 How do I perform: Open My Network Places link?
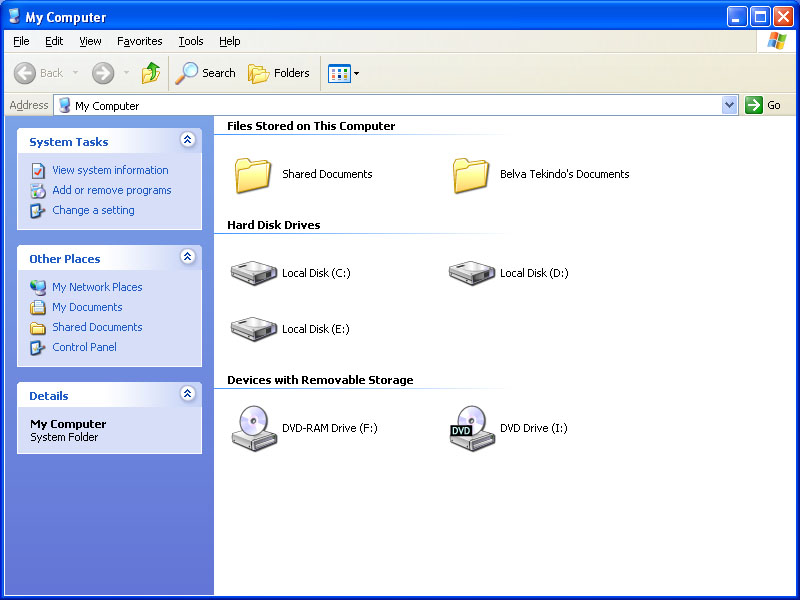(x=97, y=287)
